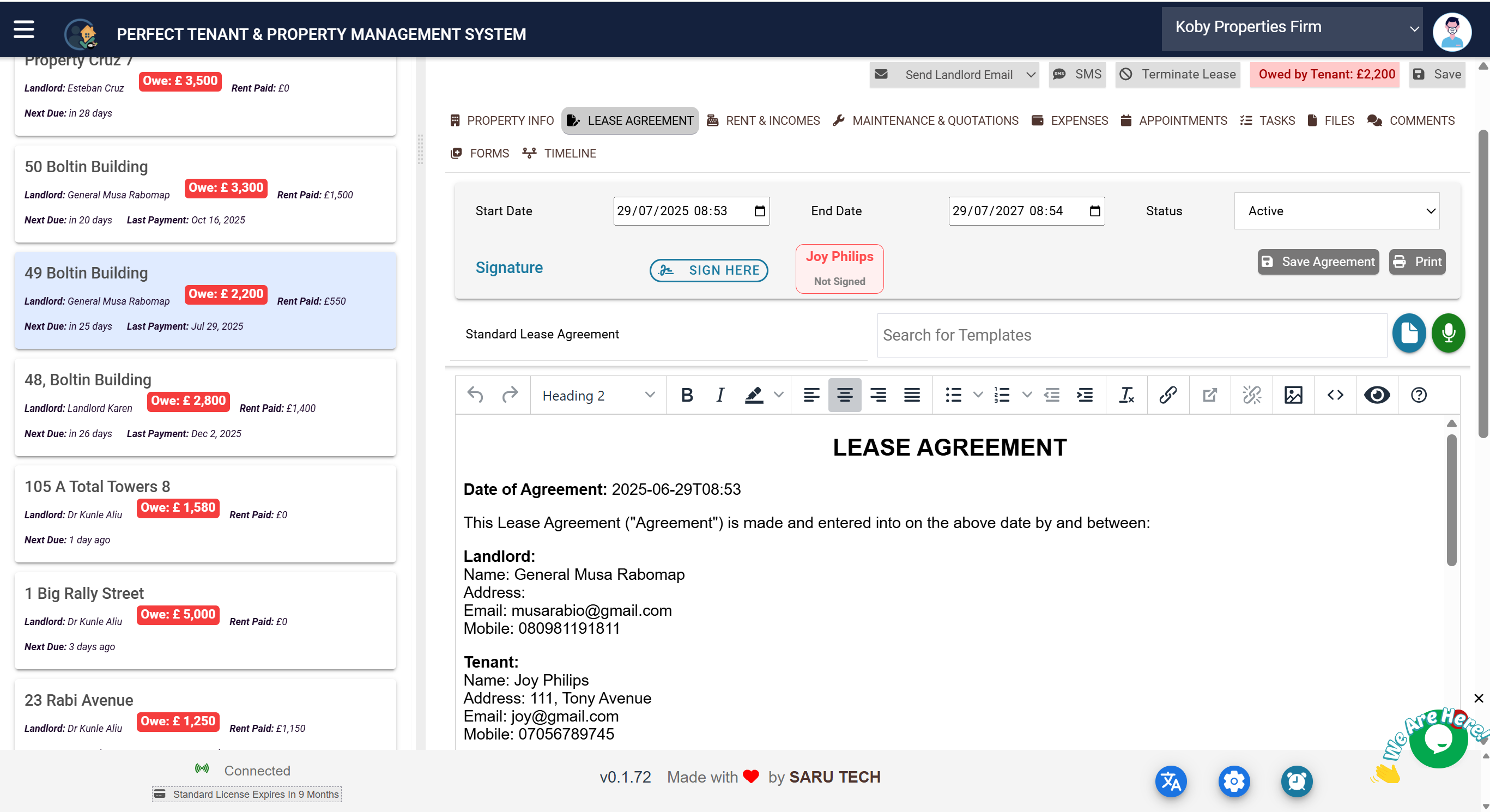Open the templates file icon beside search
The height and width of the screenshot is (812, 1490).
[1408, 333]
